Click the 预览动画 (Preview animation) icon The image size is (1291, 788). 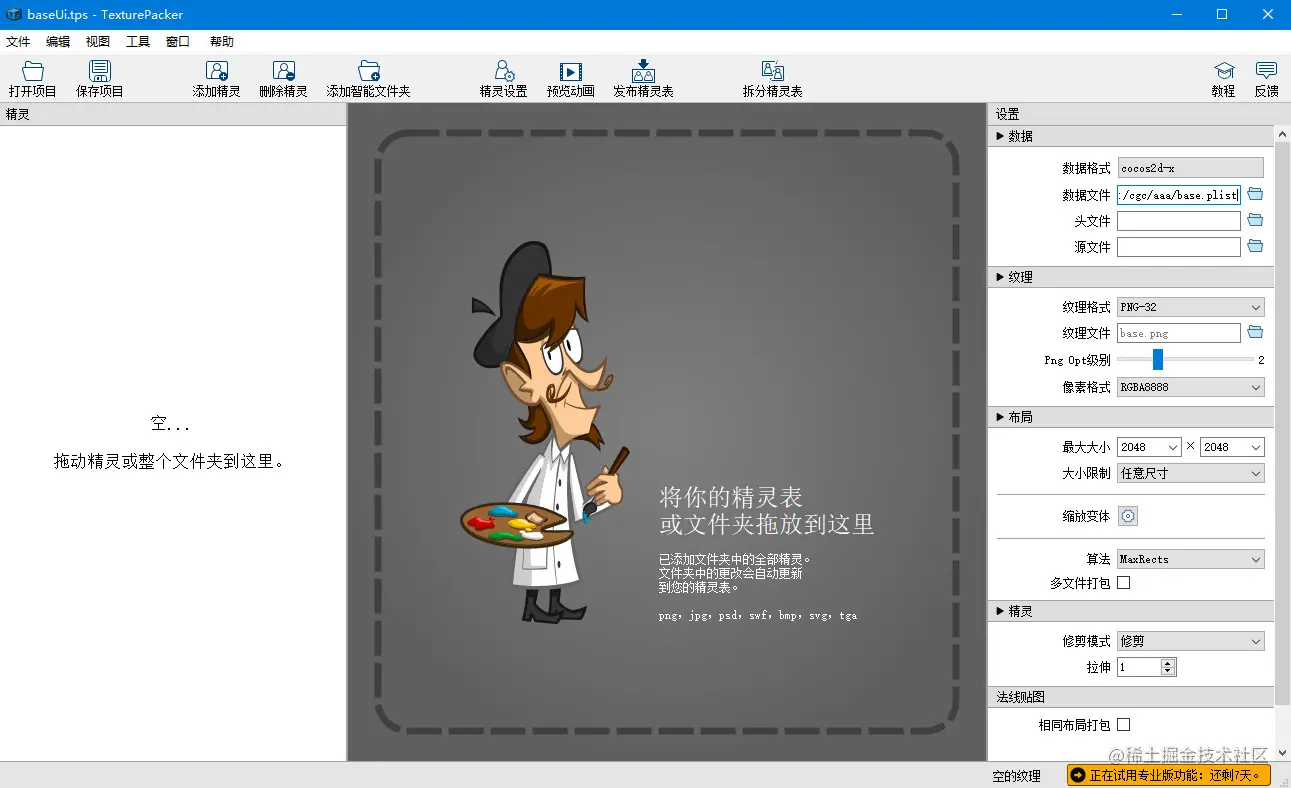[571, 71]
